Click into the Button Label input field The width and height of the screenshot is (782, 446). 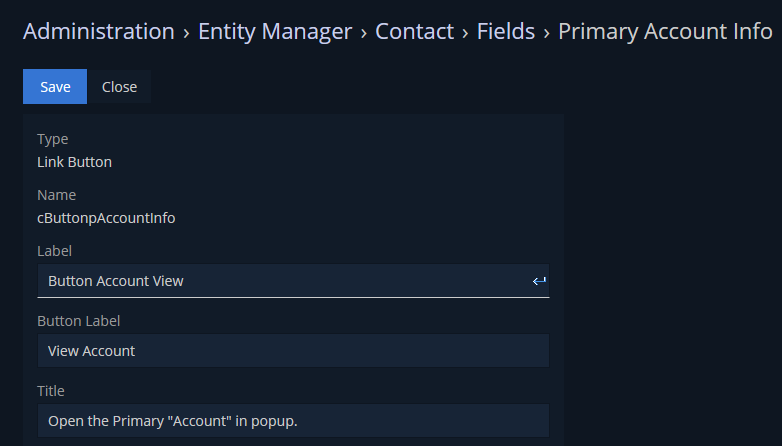pyautogui.click(x=293, y=351)
